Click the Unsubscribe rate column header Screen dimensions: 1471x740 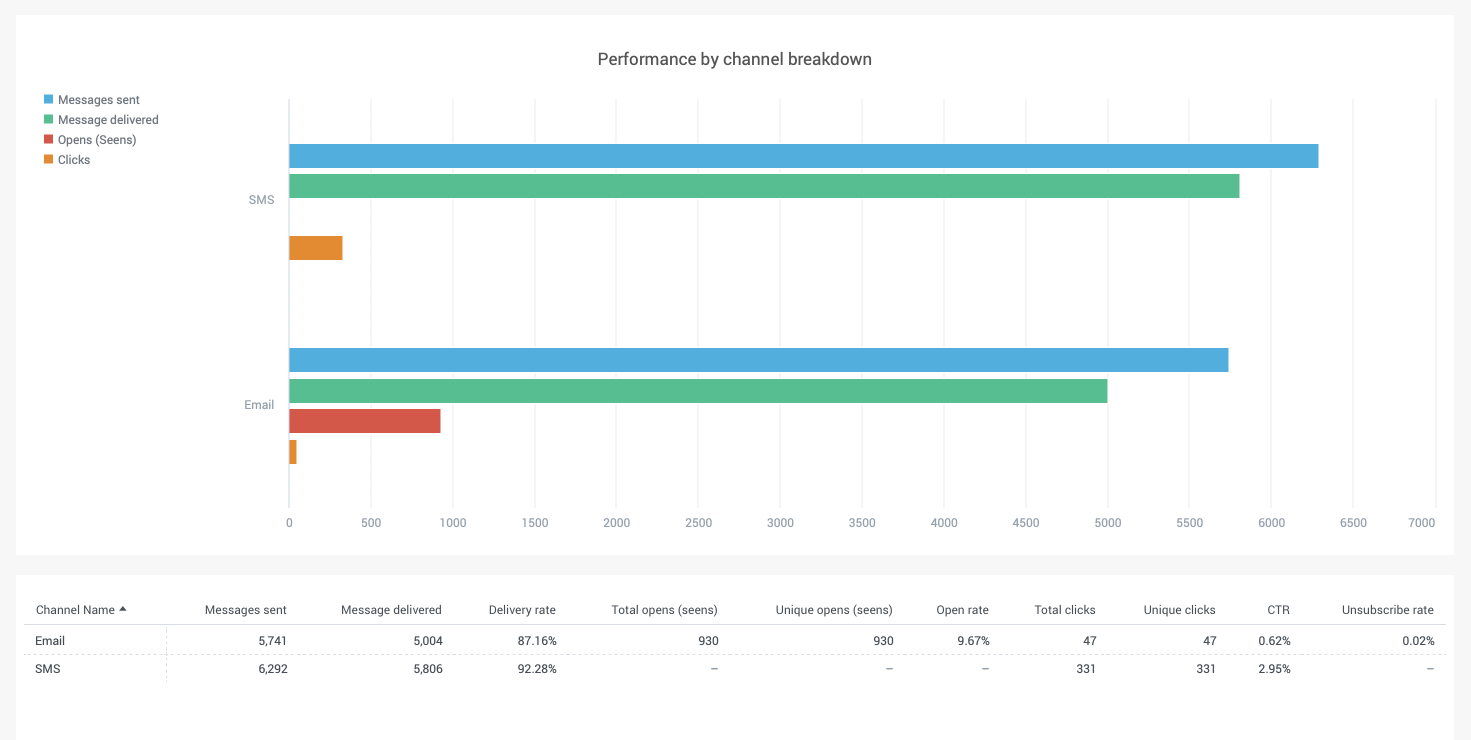pyautogui.click(x=1387, y=610)
